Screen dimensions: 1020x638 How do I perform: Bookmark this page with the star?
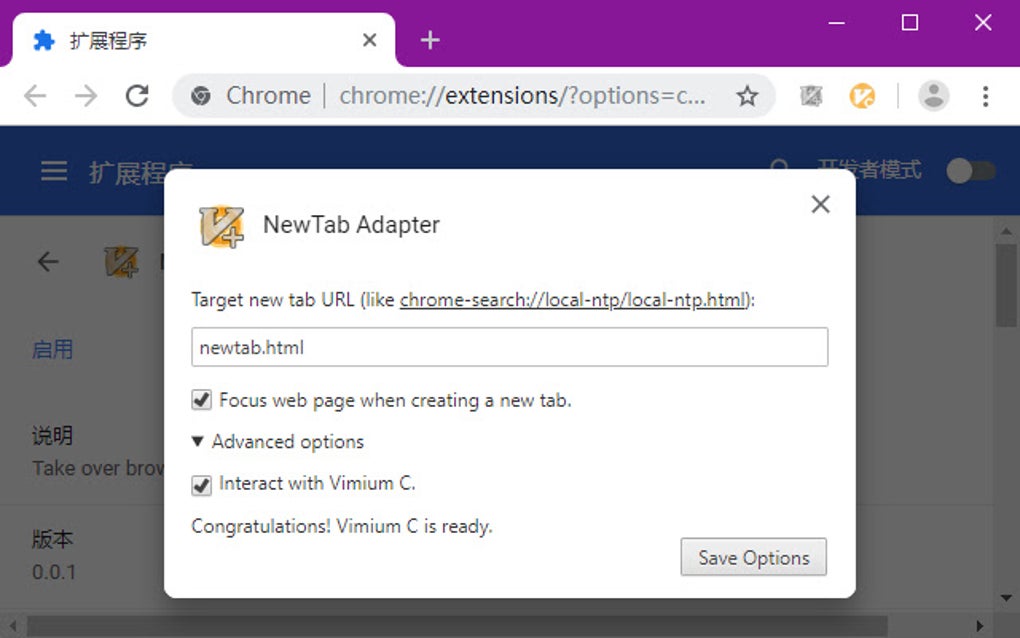click(748, 95)
